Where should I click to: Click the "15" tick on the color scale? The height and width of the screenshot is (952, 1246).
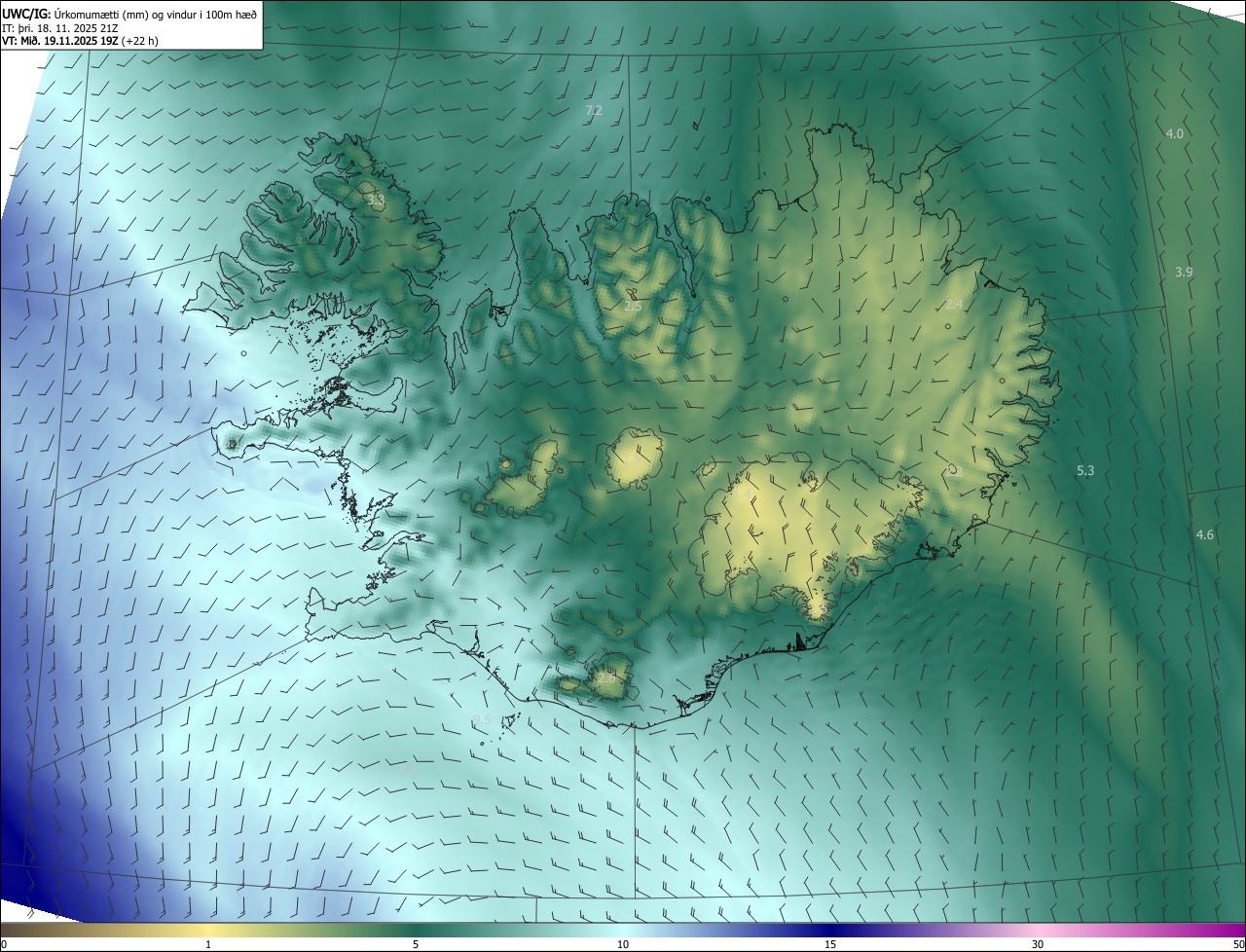[x=830, y=944]
